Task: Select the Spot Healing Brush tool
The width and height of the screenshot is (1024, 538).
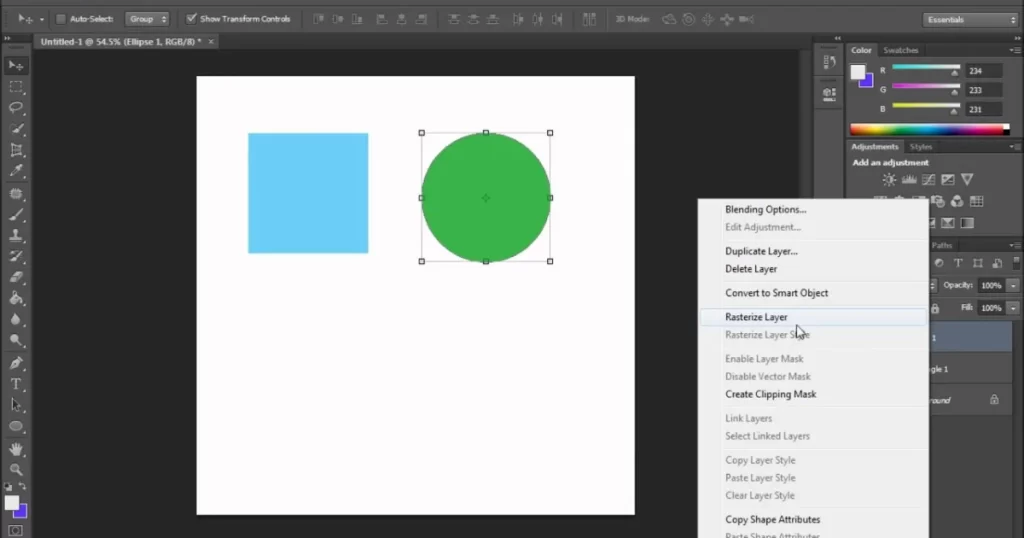Action: coord(16,193)
